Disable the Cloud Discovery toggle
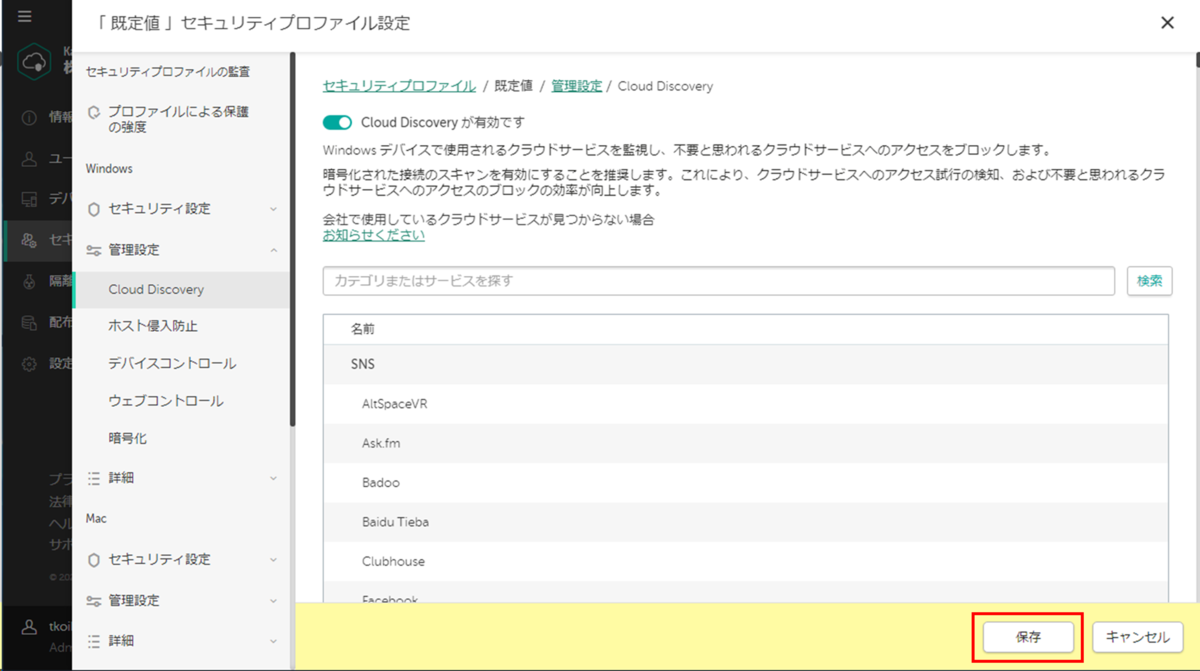 pyautogui.click(x=337, y=121)
